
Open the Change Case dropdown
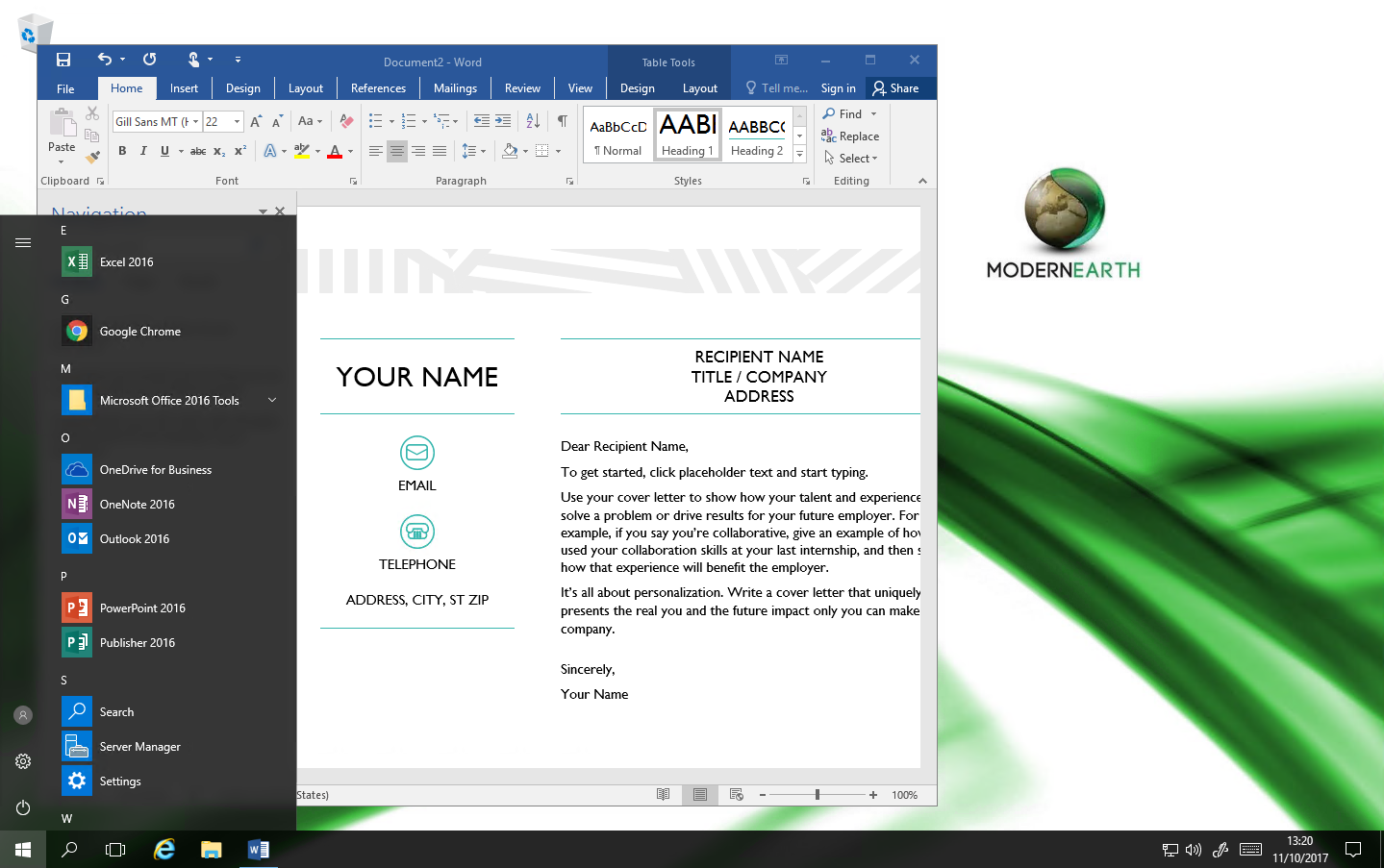coord(310,122)
